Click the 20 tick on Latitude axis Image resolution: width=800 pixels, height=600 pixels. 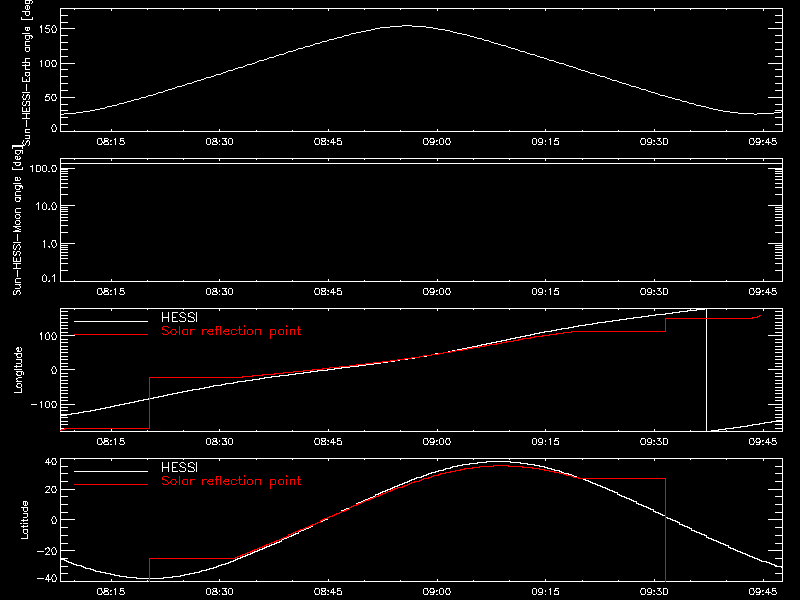[51, 490]
